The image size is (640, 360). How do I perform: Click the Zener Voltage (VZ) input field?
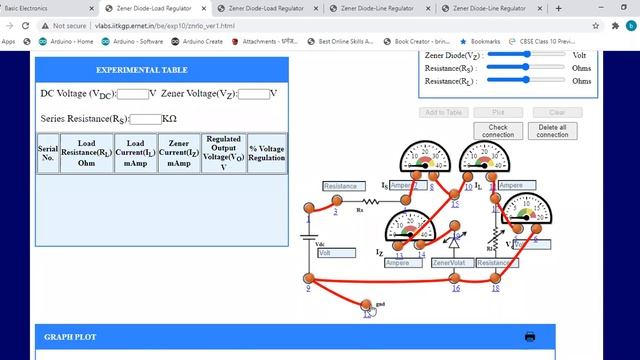click(254, 94)
